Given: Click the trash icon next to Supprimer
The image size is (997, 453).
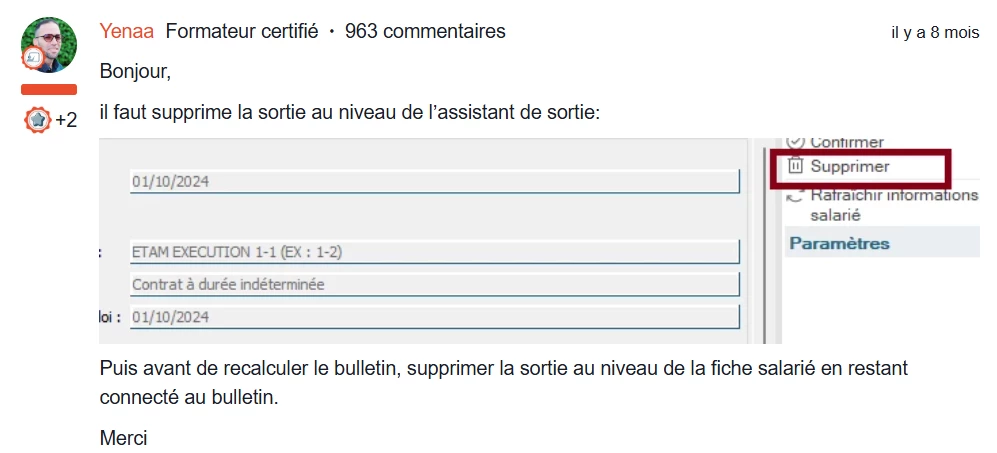Looking at the screenshot, I should pos(795,166).
